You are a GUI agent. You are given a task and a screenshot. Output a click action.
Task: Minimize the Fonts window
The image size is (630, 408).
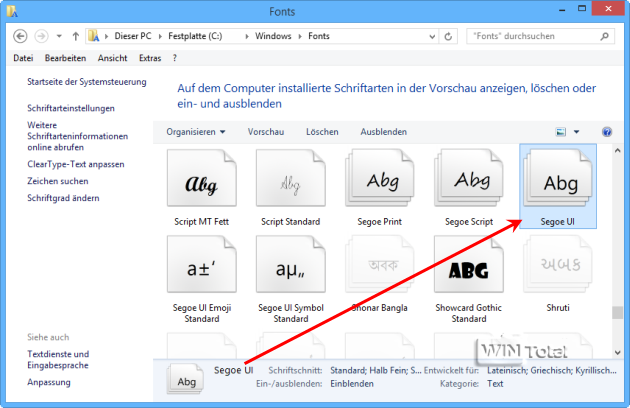[x=562, y=10]
